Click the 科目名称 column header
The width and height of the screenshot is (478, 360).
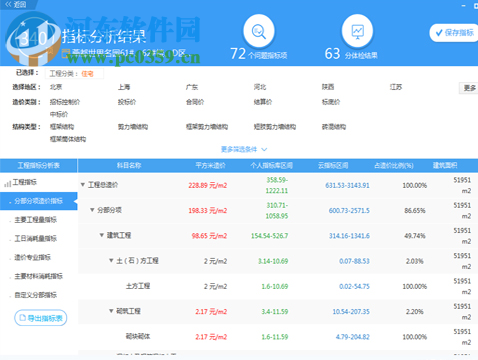coord(129,165)
